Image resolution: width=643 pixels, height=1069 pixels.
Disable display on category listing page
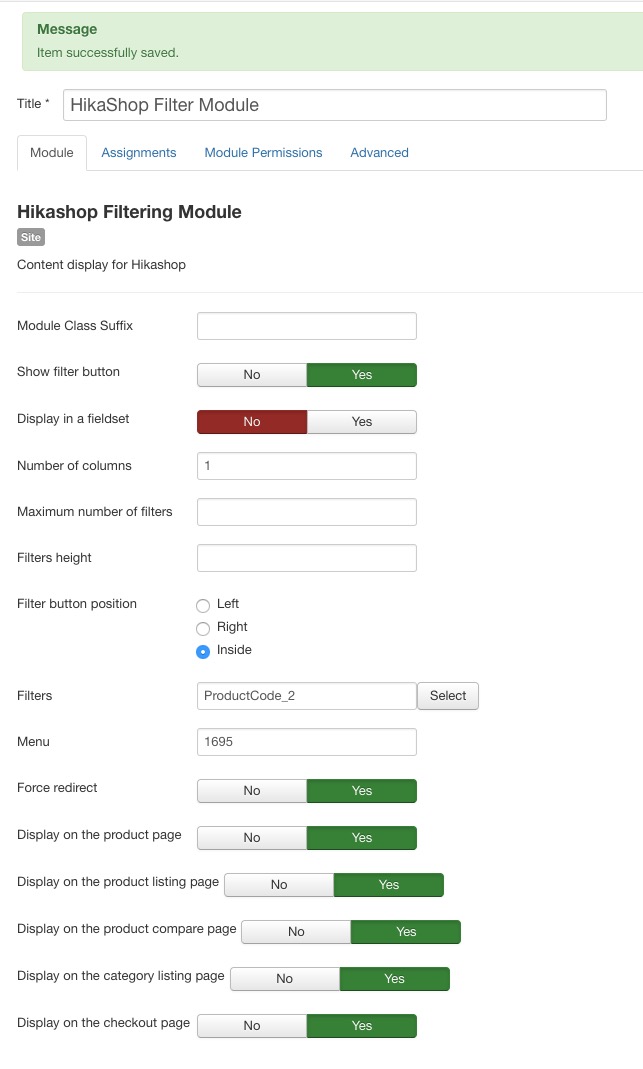pyautogui.click(x=285, y=979)
